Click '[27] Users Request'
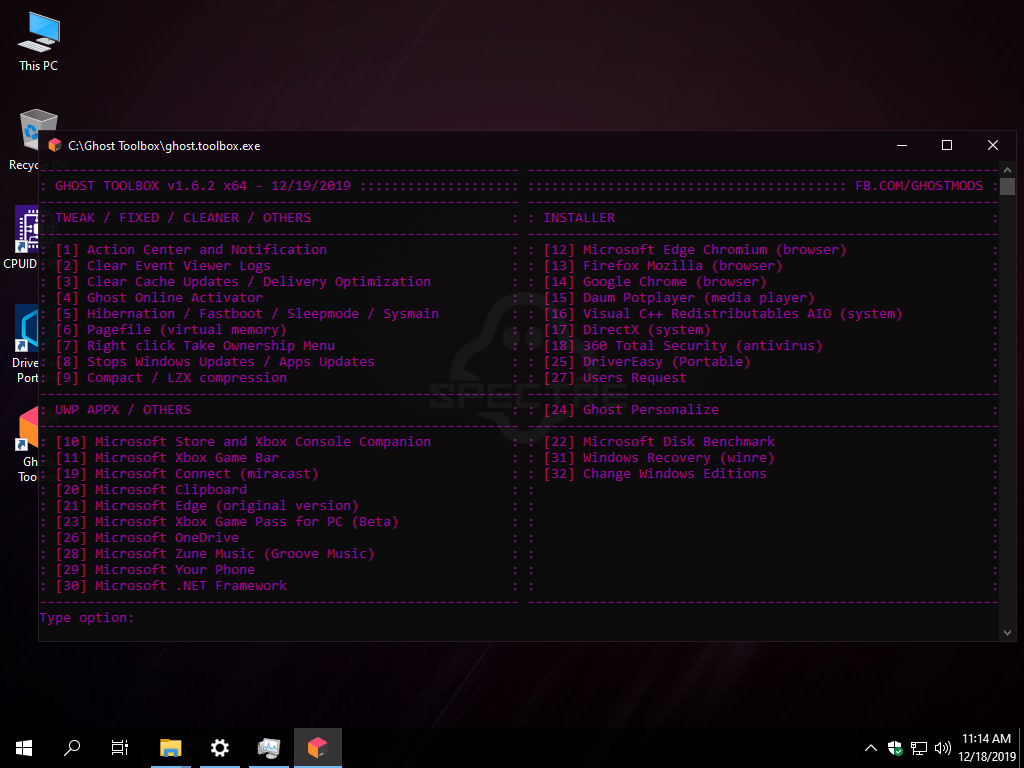 tap(616, 377)
